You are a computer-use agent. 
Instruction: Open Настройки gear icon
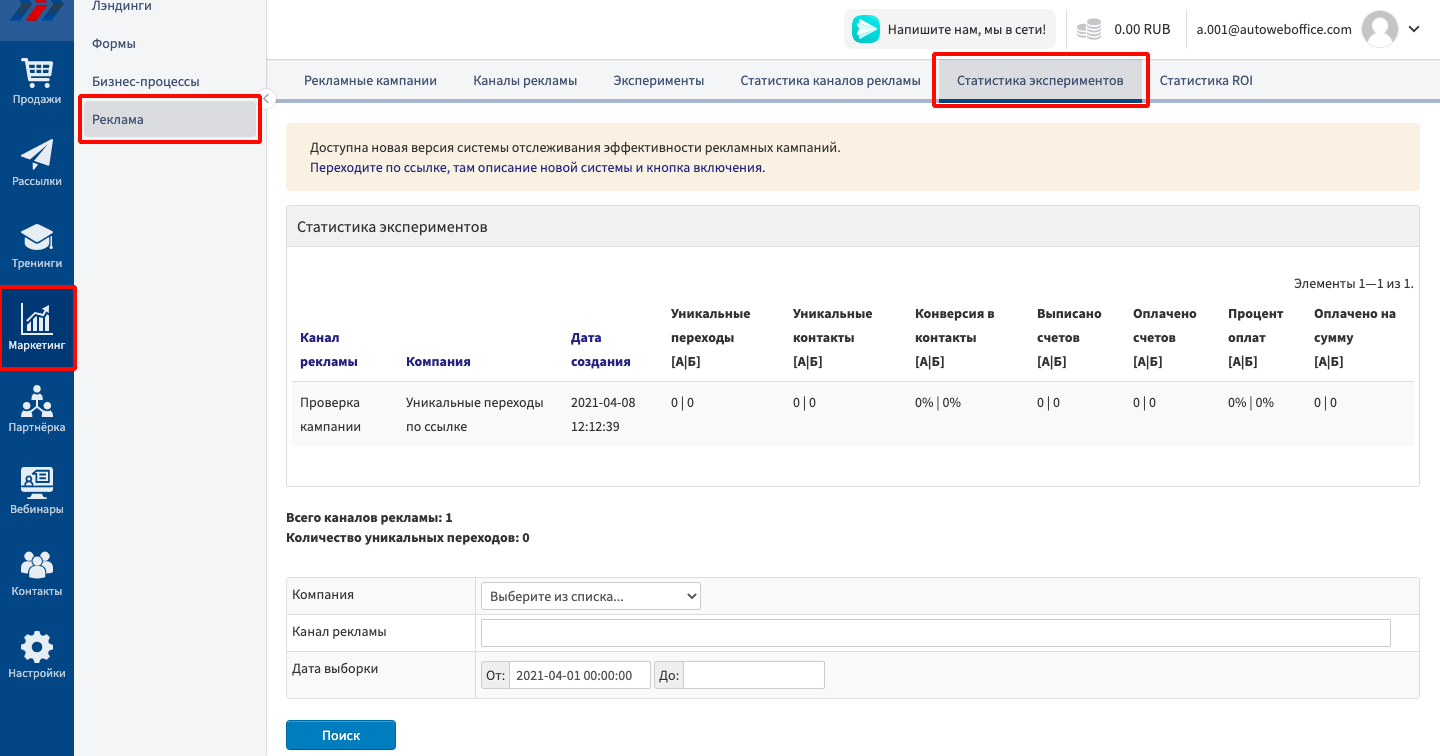coord(37,648)
